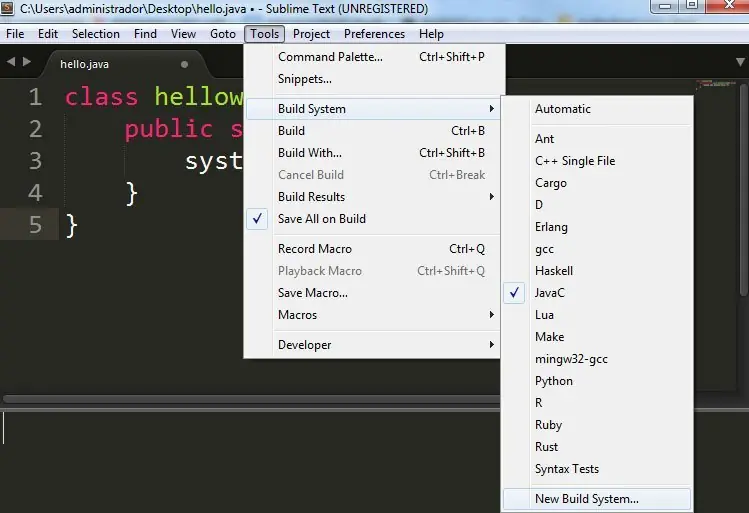
Task: Open the View menu
Action: 183,34
